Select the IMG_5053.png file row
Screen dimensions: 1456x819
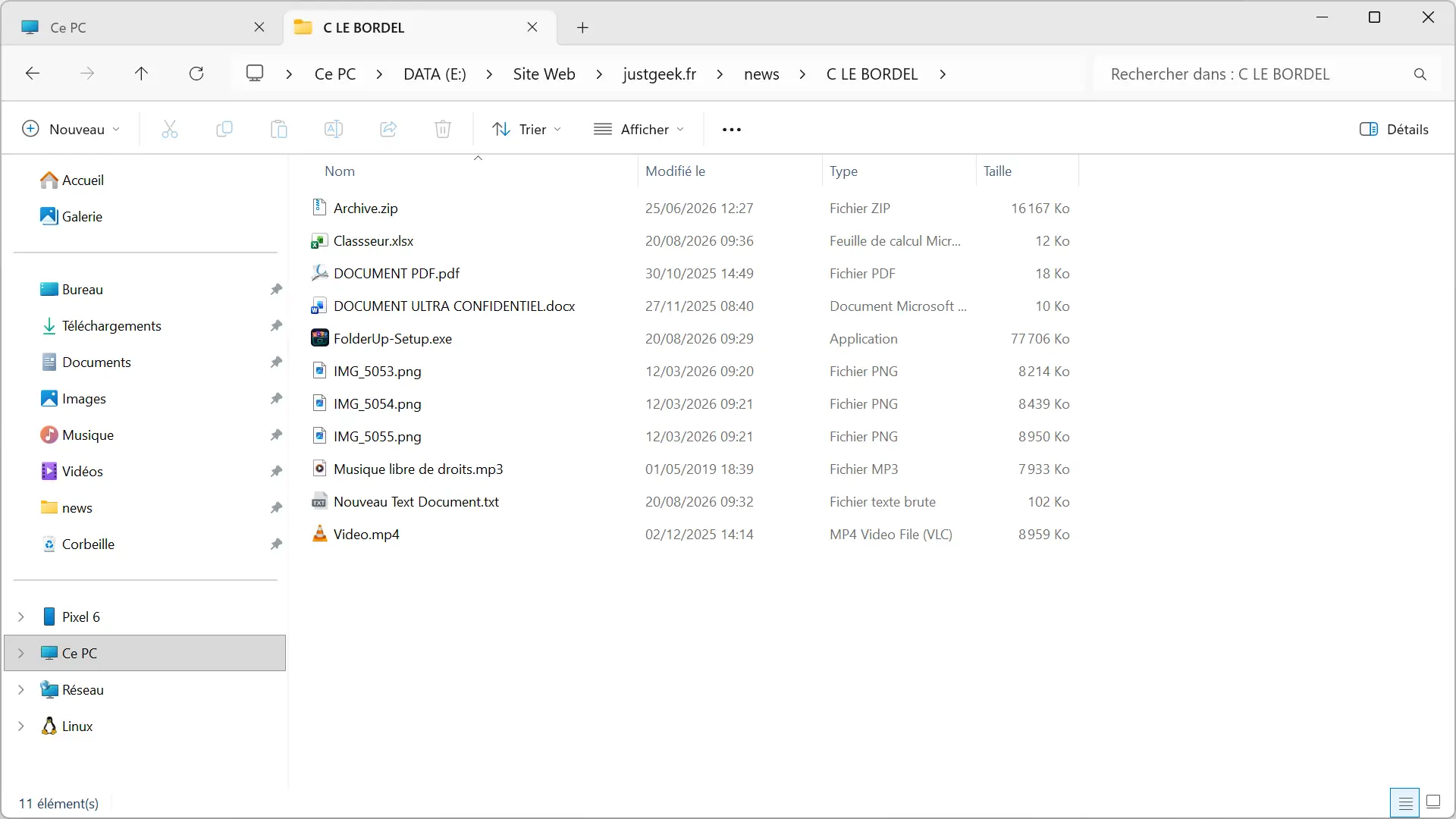point(690,372)
